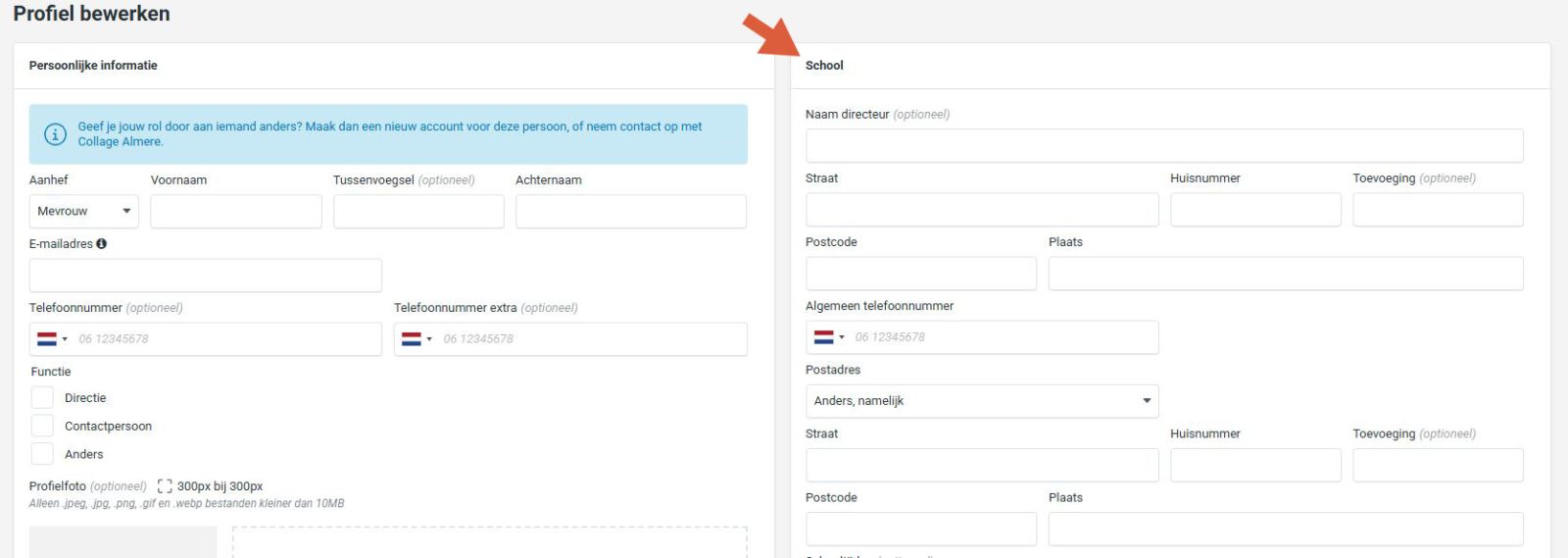Click the E-mailadres input field

click(206, 276)
